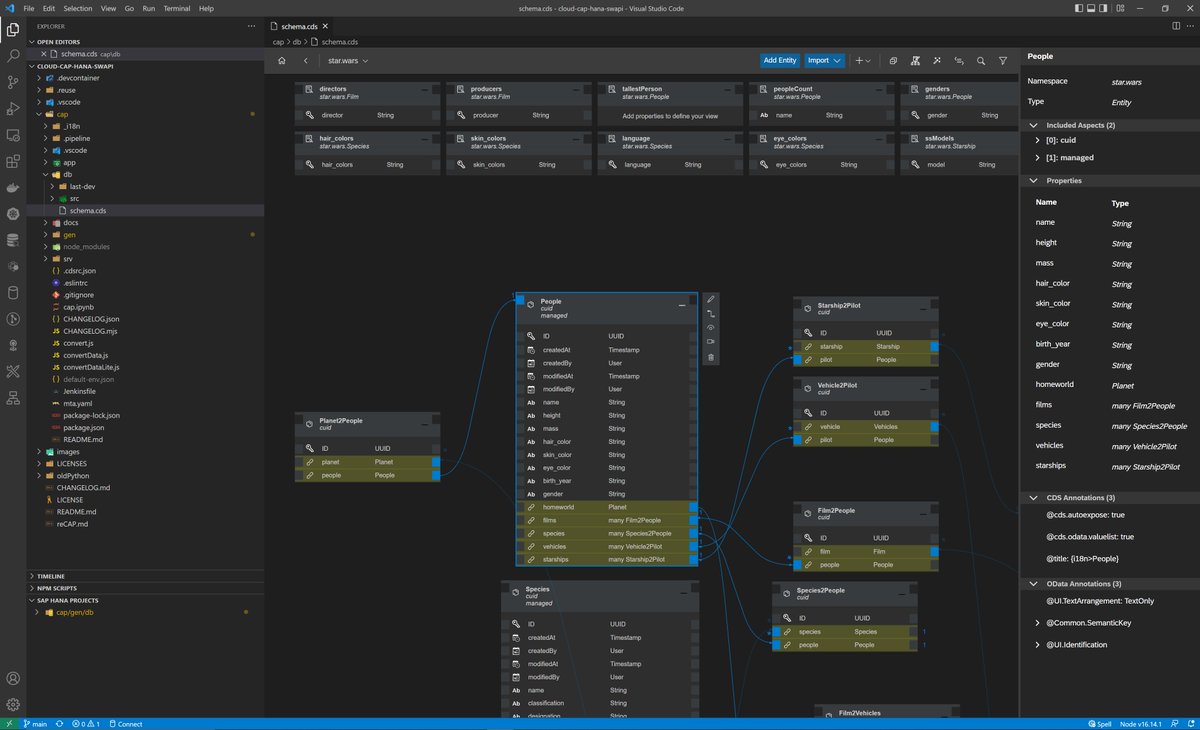Viewport: 1200px width, 730px height.
Task: Open the plus add dropdown in toolbar
Action: click(863, 61)
